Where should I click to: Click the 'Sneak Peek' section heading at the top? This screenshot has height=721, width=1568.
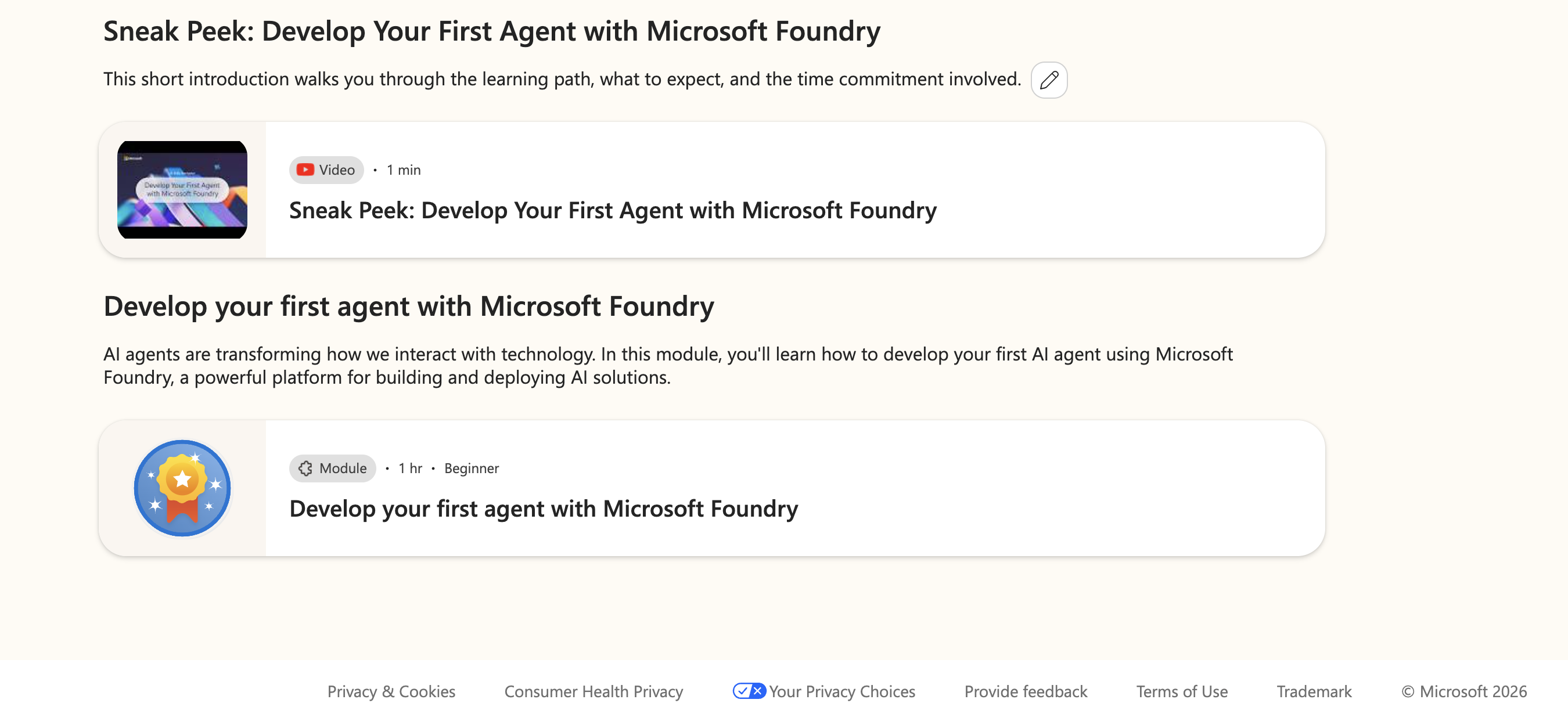[492, 32]
